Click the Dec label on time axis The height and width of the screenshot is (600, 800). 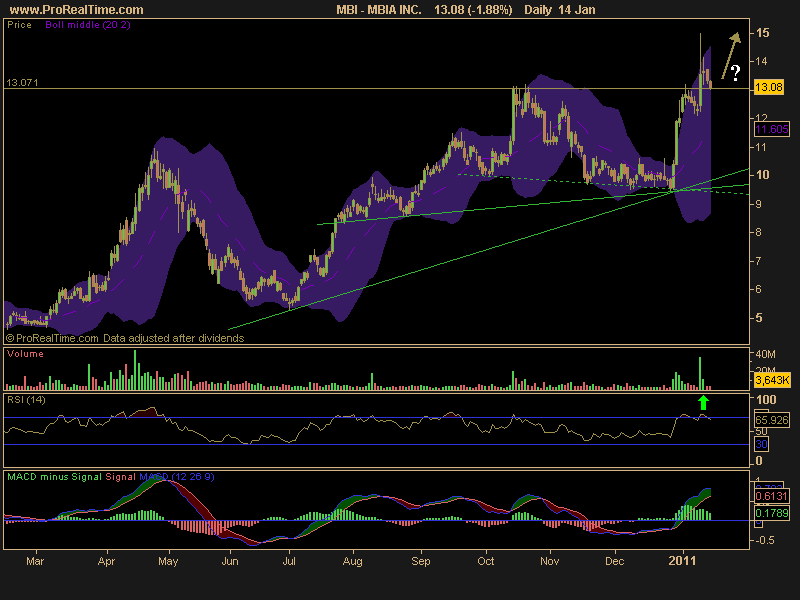614,561
